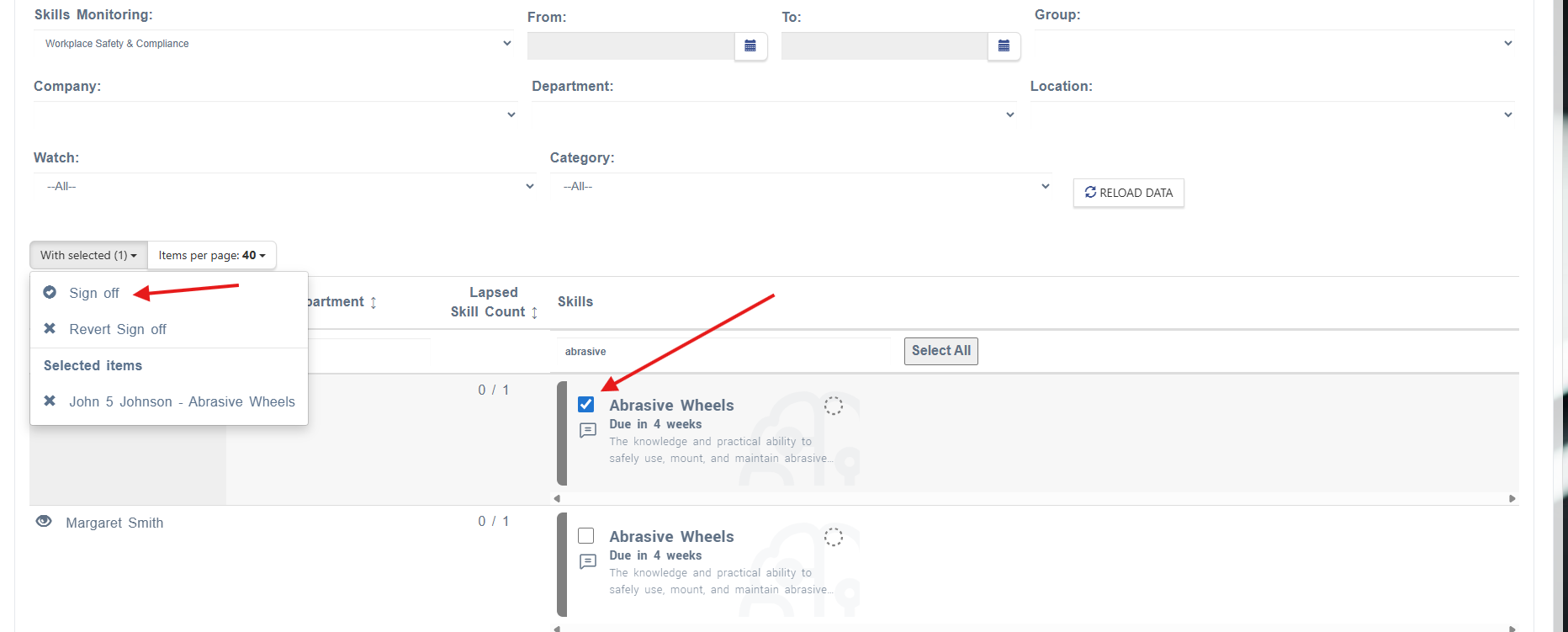Click the RELOAD DATA button
This screenshot has height=632, width=1568.
(x=1128, y=193)
